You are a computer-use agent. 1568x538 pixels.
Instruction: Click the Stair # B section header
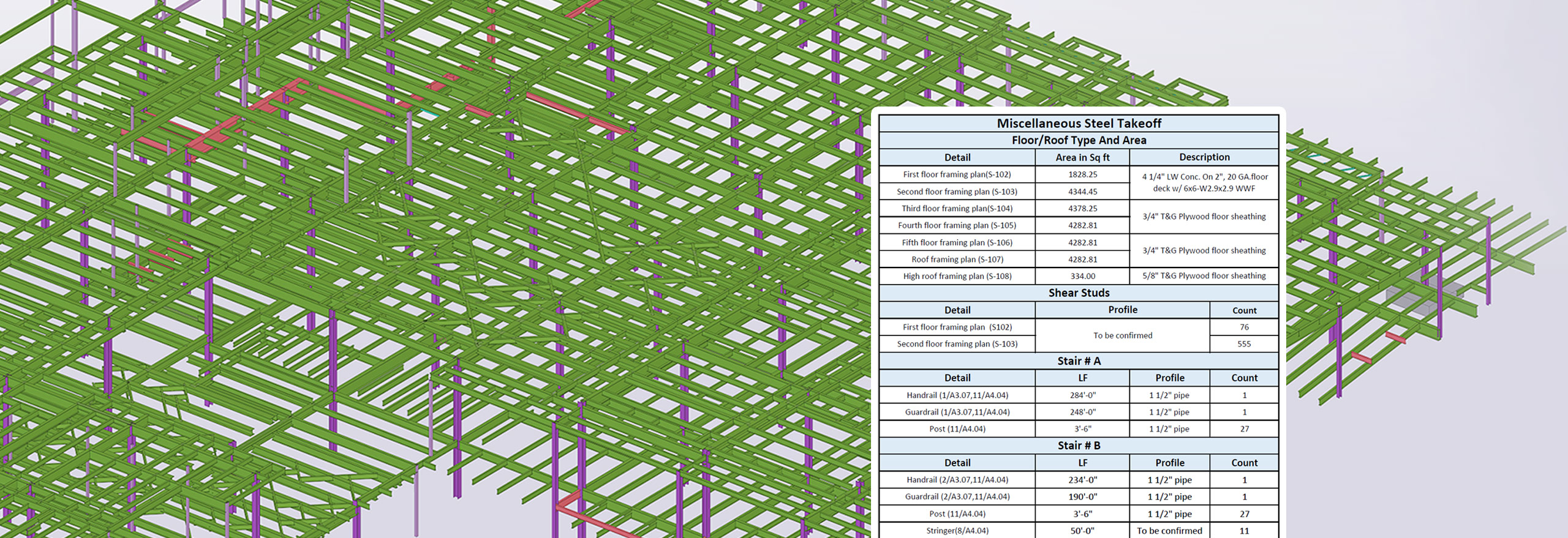(x=1079, y=446)
